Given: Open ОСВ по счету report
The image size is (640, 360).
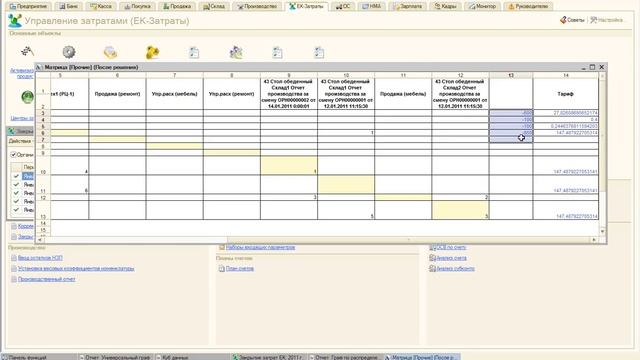Looking at the screenshot, I should point(451,247).
